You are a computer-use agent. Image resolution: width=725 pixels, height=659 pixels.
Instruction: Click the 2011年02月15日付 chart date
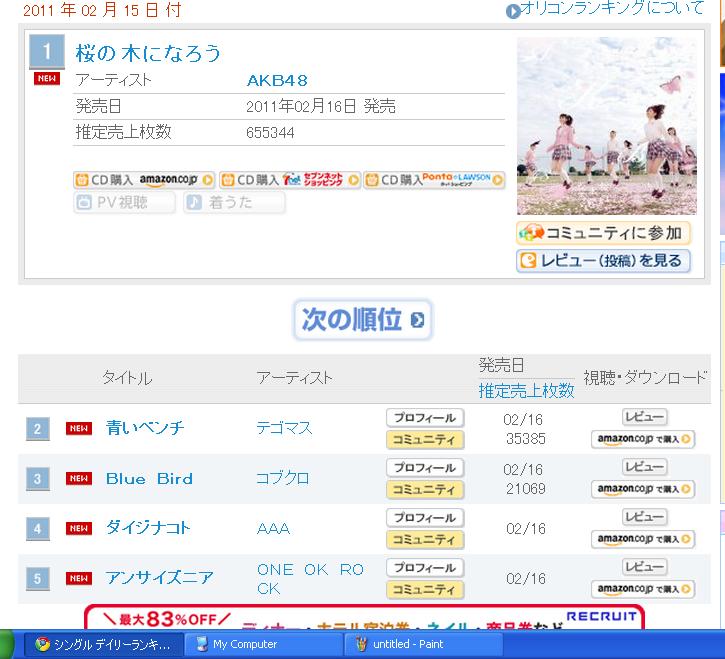[102, 10]
